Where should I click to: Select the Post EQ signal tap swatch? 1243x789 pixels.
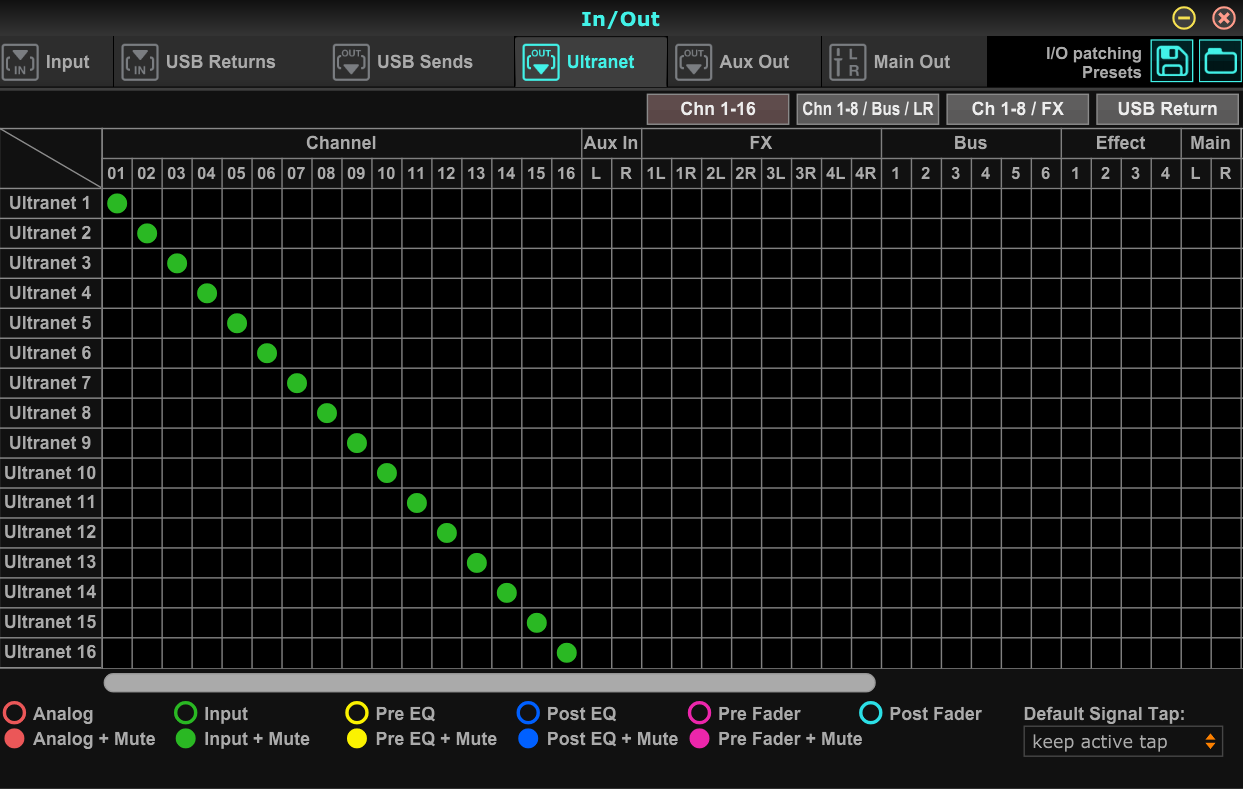click(x=528, y=713)
